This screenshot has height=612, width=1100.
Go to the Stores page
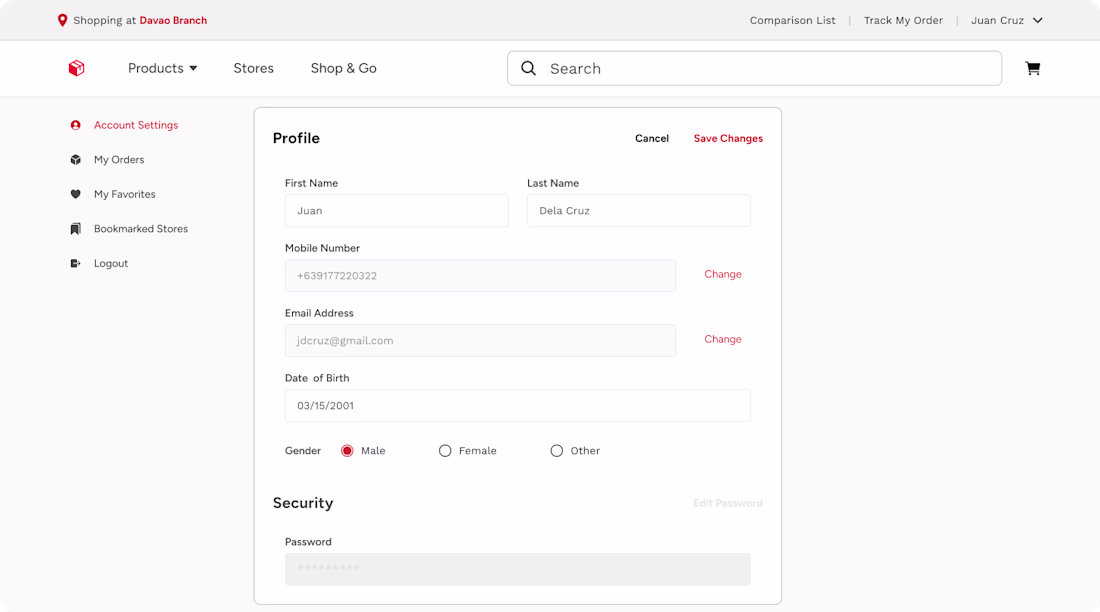253,68
